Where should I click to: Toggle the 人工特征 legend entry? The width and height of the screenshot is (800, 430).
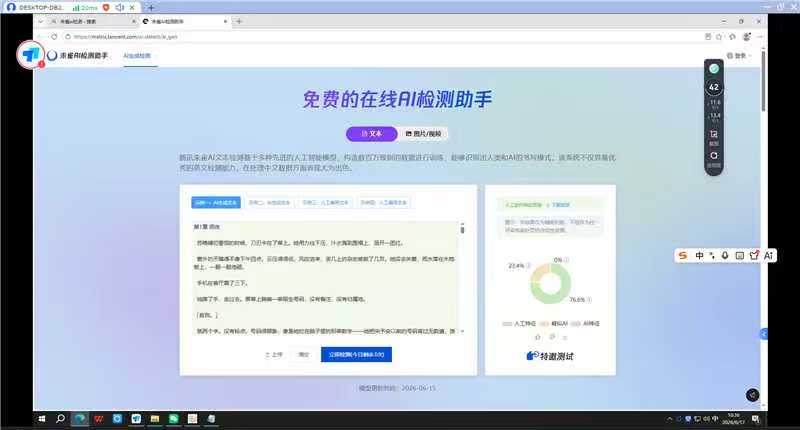tap(519, 323)
